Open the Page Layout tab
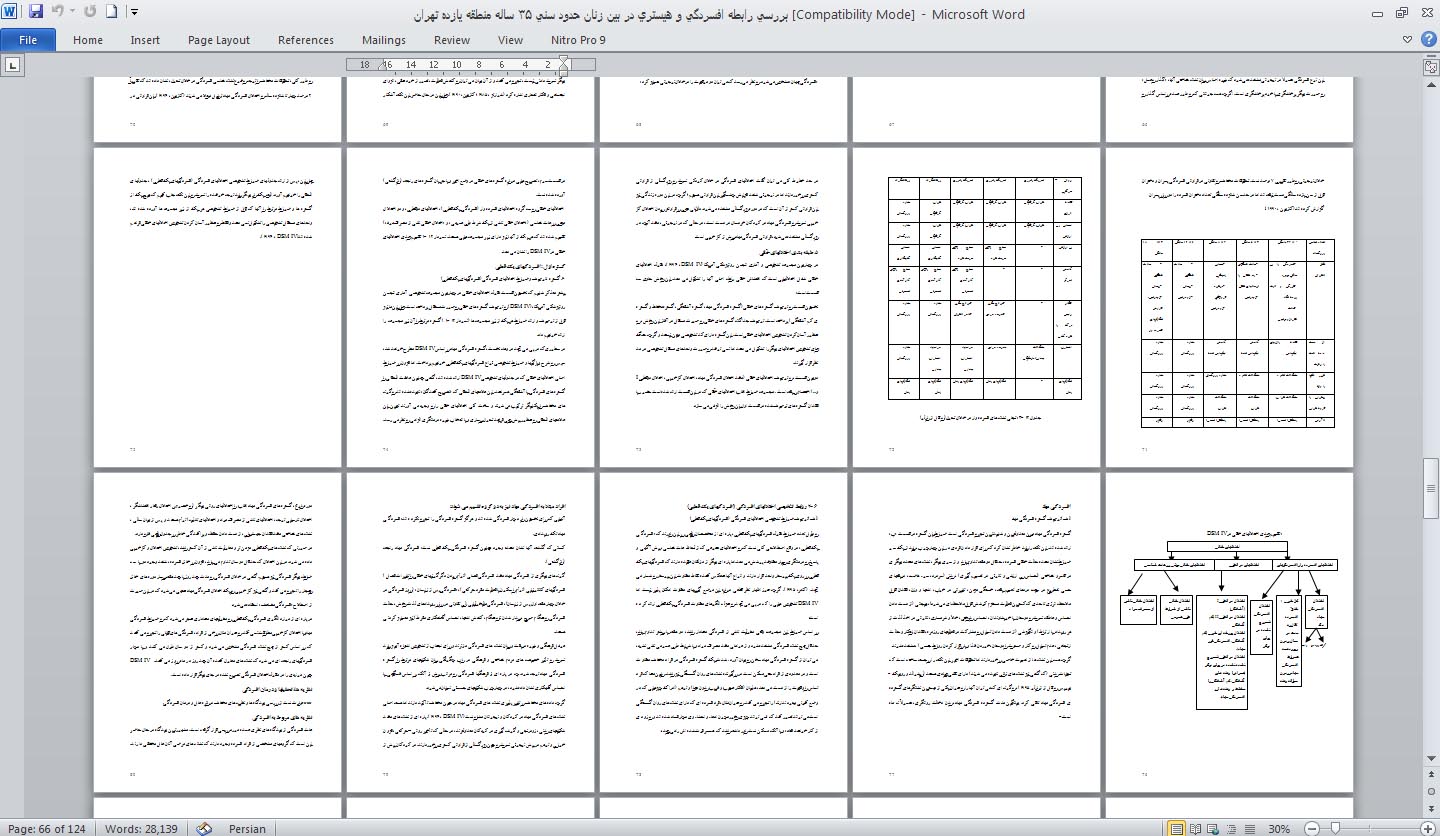This screenshot has height=836, width=1440. 218,40
